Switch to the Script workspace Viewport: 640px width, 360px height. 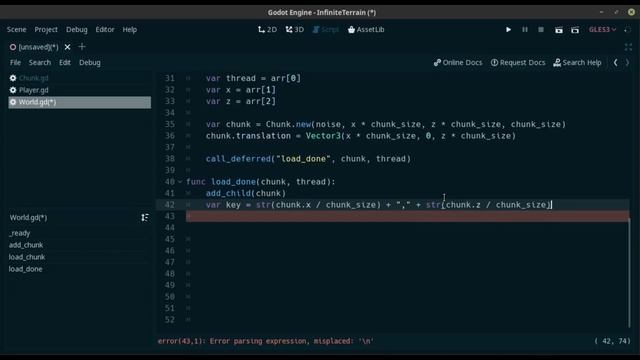coord(326,29)
